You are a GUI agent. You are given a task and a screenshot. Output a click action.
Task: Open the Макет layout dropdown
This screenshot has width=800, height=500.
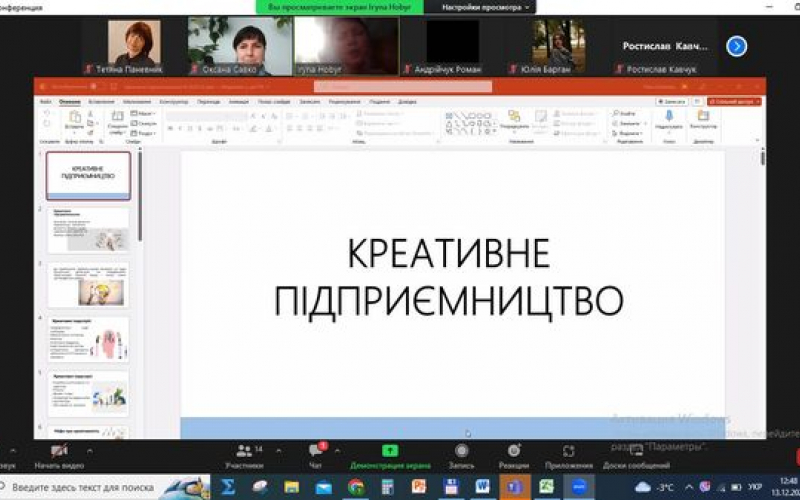(x=143, y=113)
